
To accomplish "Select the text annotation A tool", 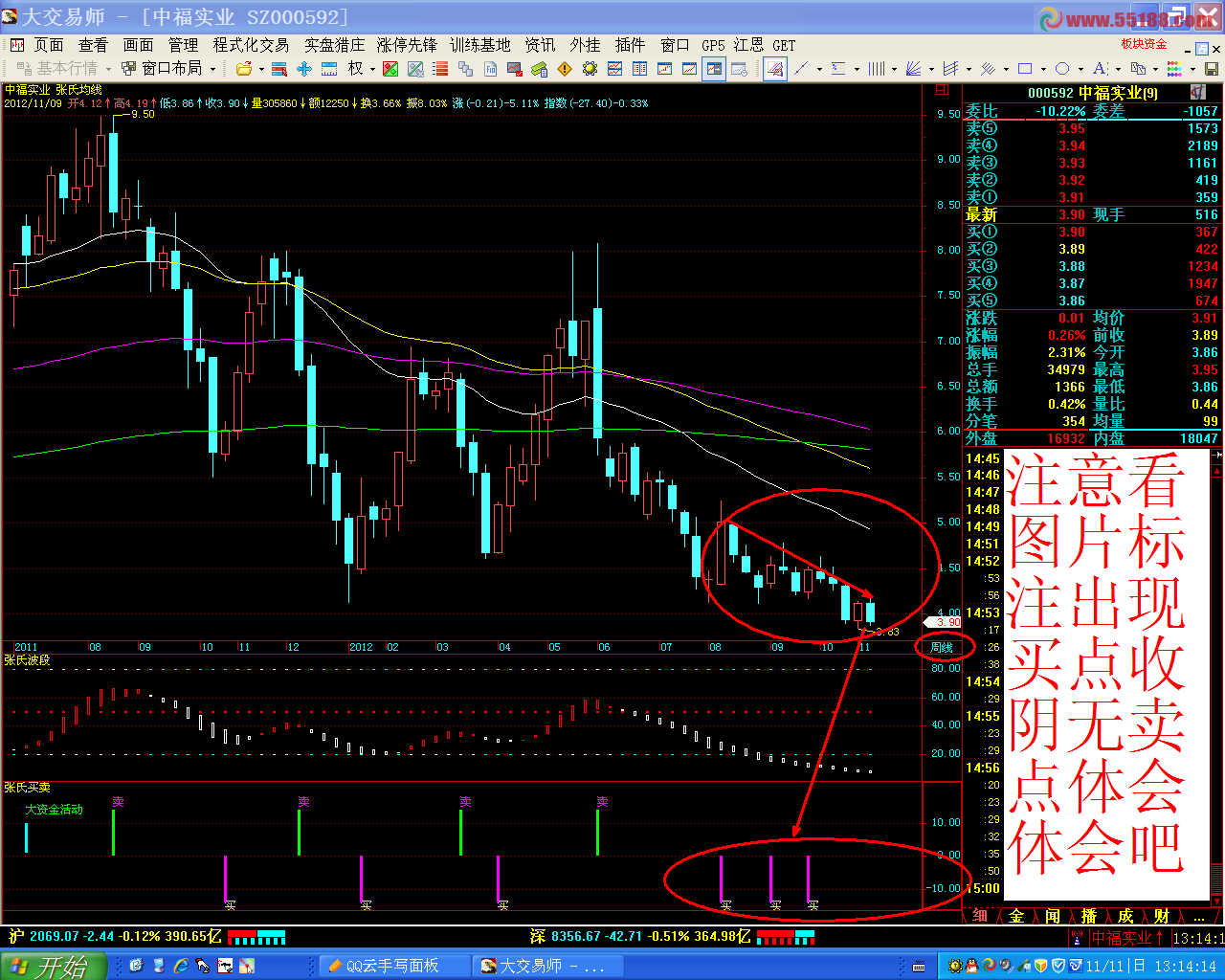I will click(x=1100, y=69).
